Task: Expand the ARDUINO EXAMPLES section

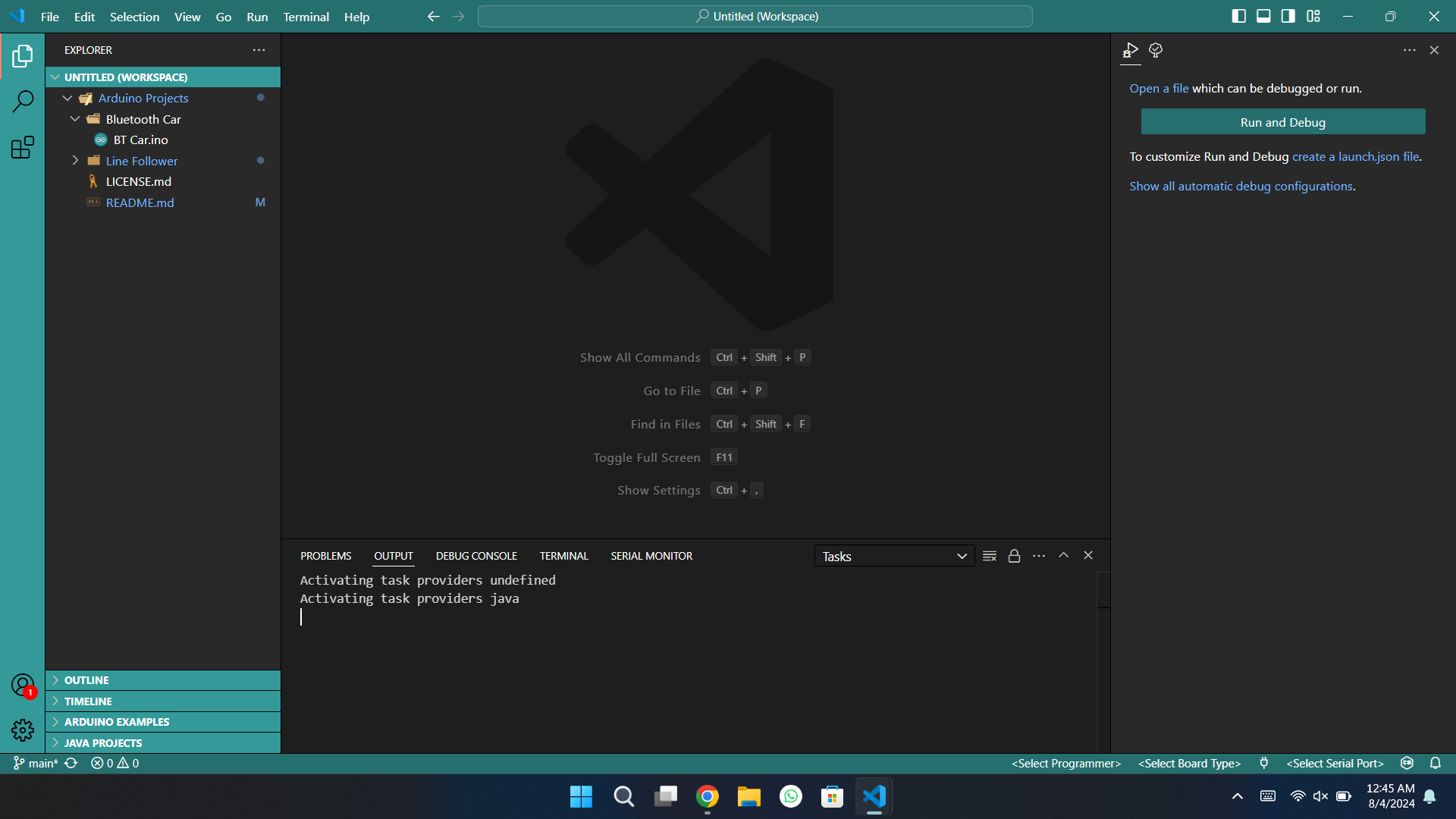Action: pos(117,722)
